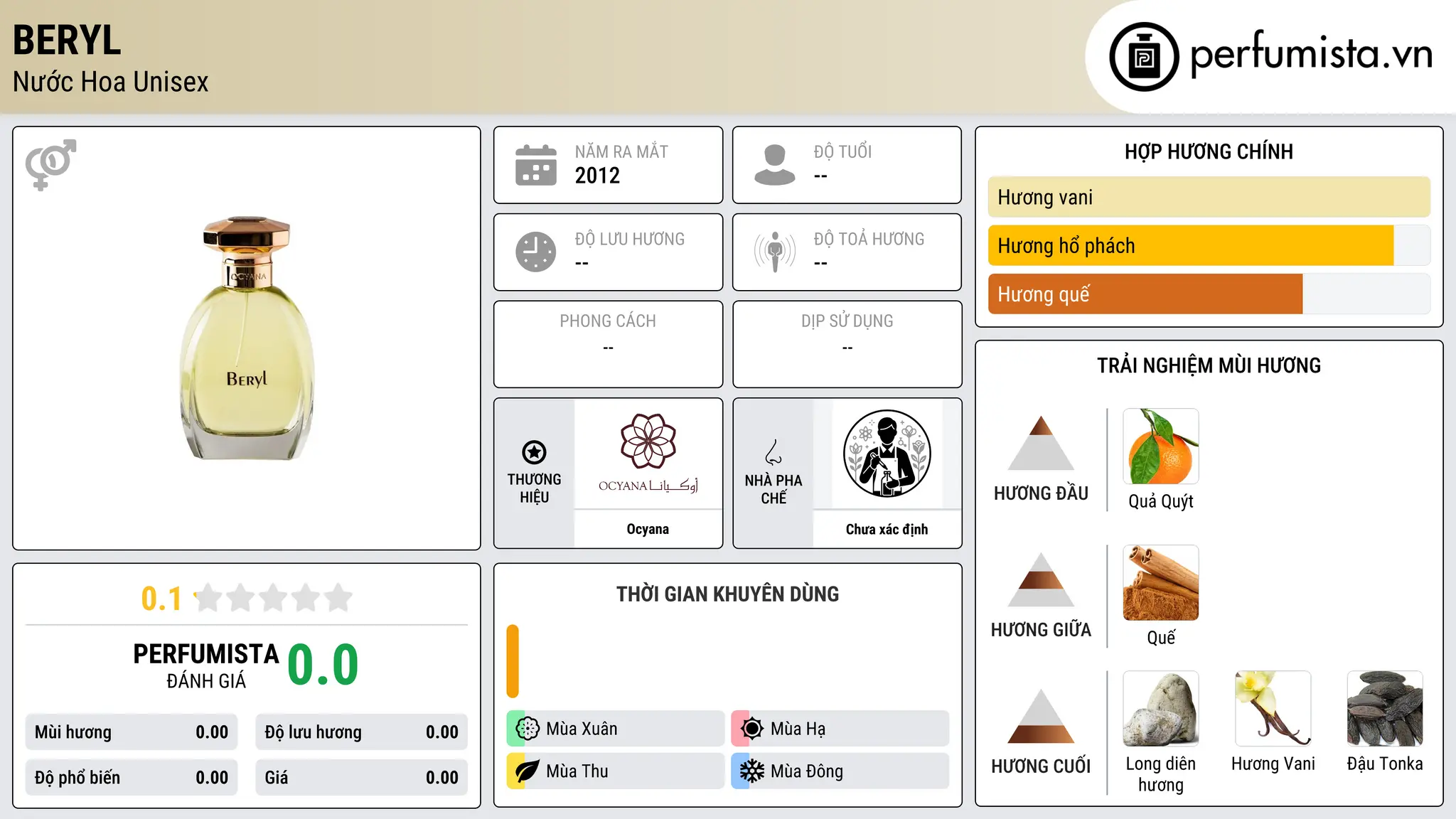1456x819 pixels.
Task: Click the middle notes pyramid icon
Action: point(1041,579)
